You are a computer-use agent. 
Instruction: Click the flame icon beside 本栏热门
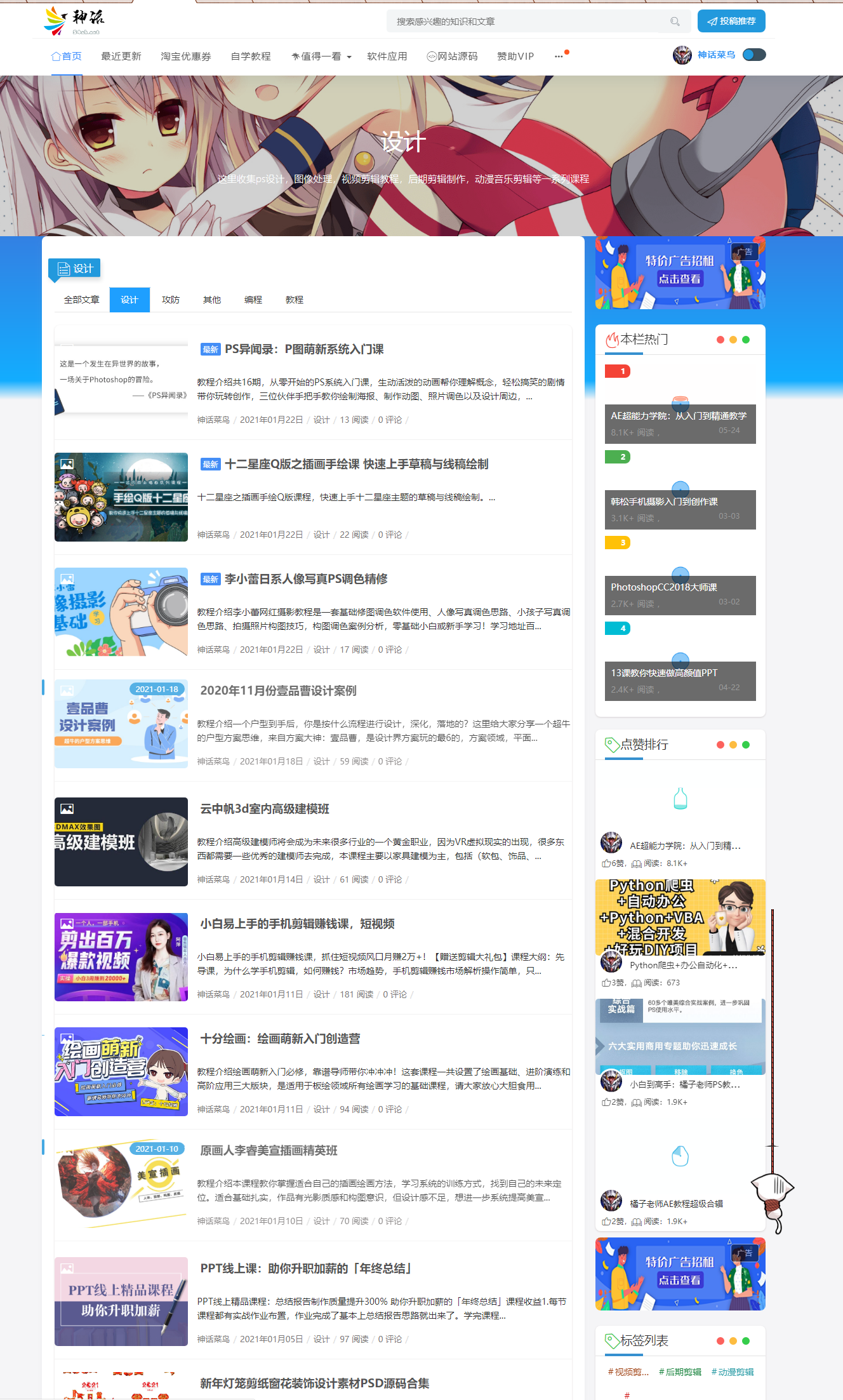pyautogui.click(x=612, y=340)
